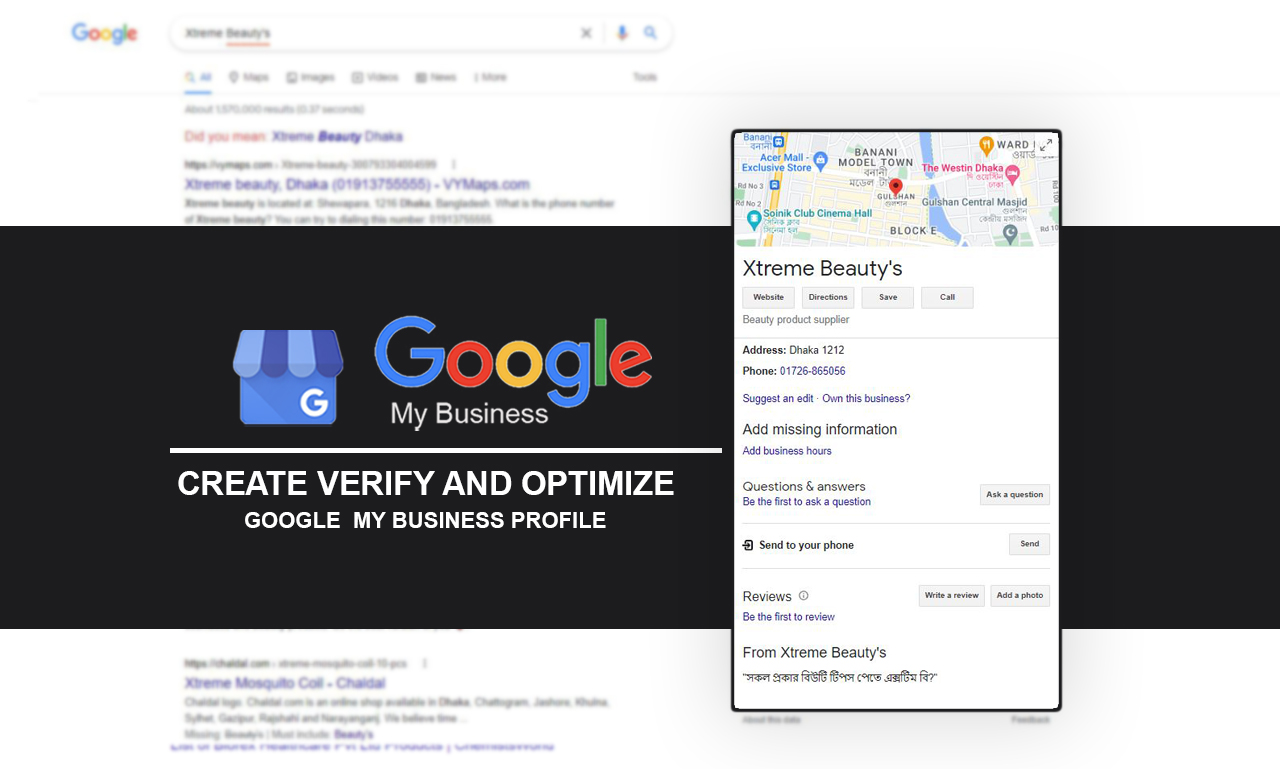Click the Add a photo button
This screenshot has height=769, width=1280.
point(1020,595)
